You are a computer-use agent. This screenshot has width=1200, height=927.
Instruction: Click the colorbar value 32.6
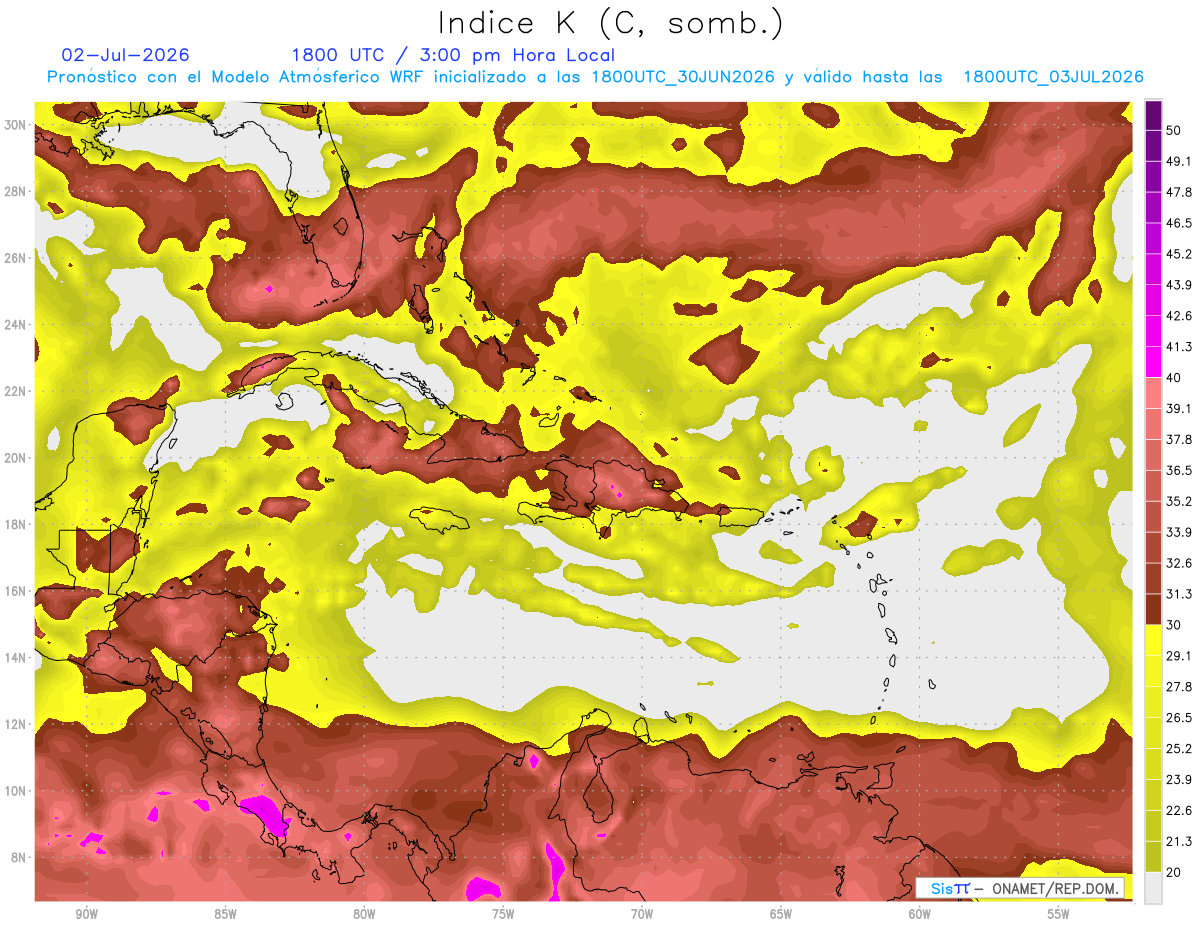click(1179, 563)
